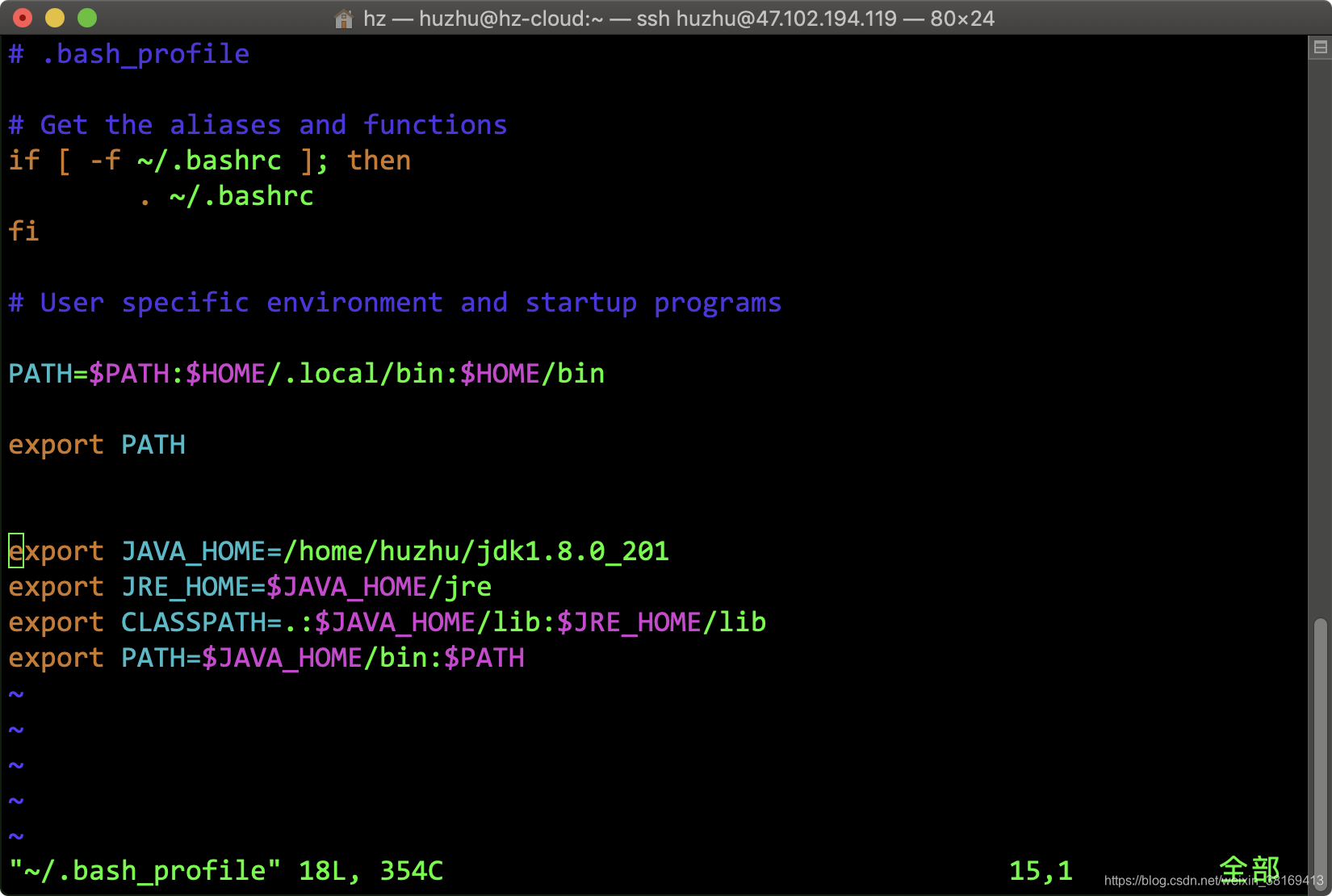The image size is (1332, 896).
Task: Click the cursor position indicator '15,1'
Action: coord(1041,871)
